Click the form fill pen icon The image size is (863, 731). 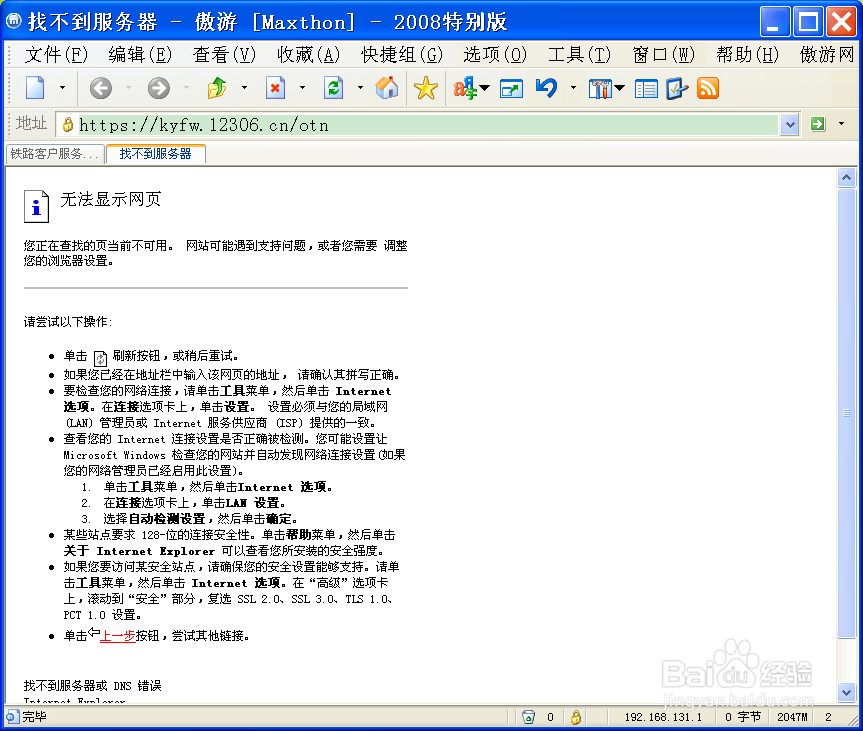pos(677,89)
